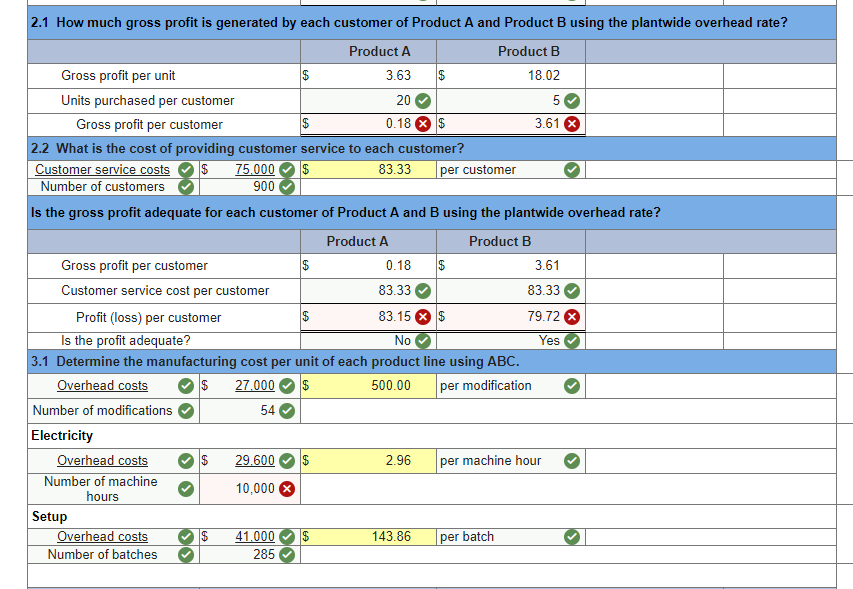853x589 pixels.
Task: Click the red X beside 10,000 machine hours
Action: click(286, 488)
